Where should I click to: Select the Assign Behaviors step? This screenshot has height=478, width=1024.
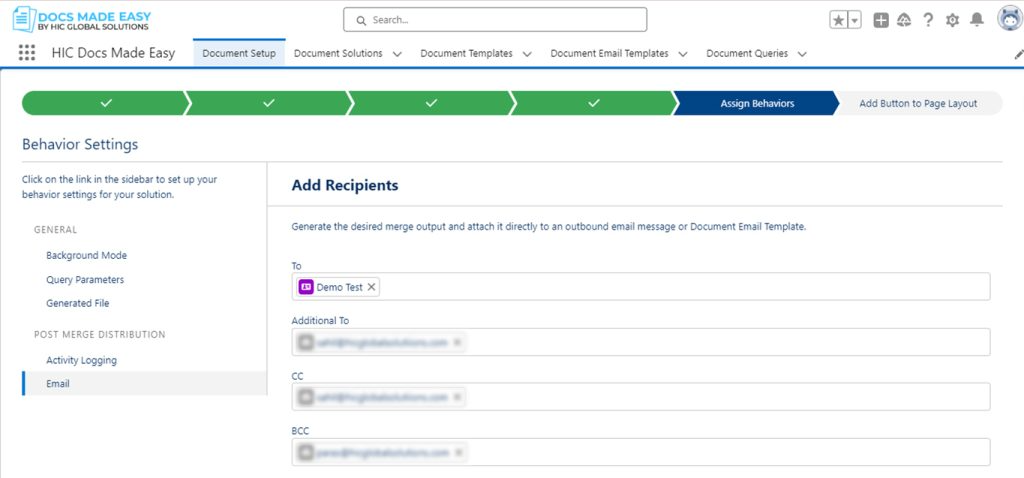(757, 103)
